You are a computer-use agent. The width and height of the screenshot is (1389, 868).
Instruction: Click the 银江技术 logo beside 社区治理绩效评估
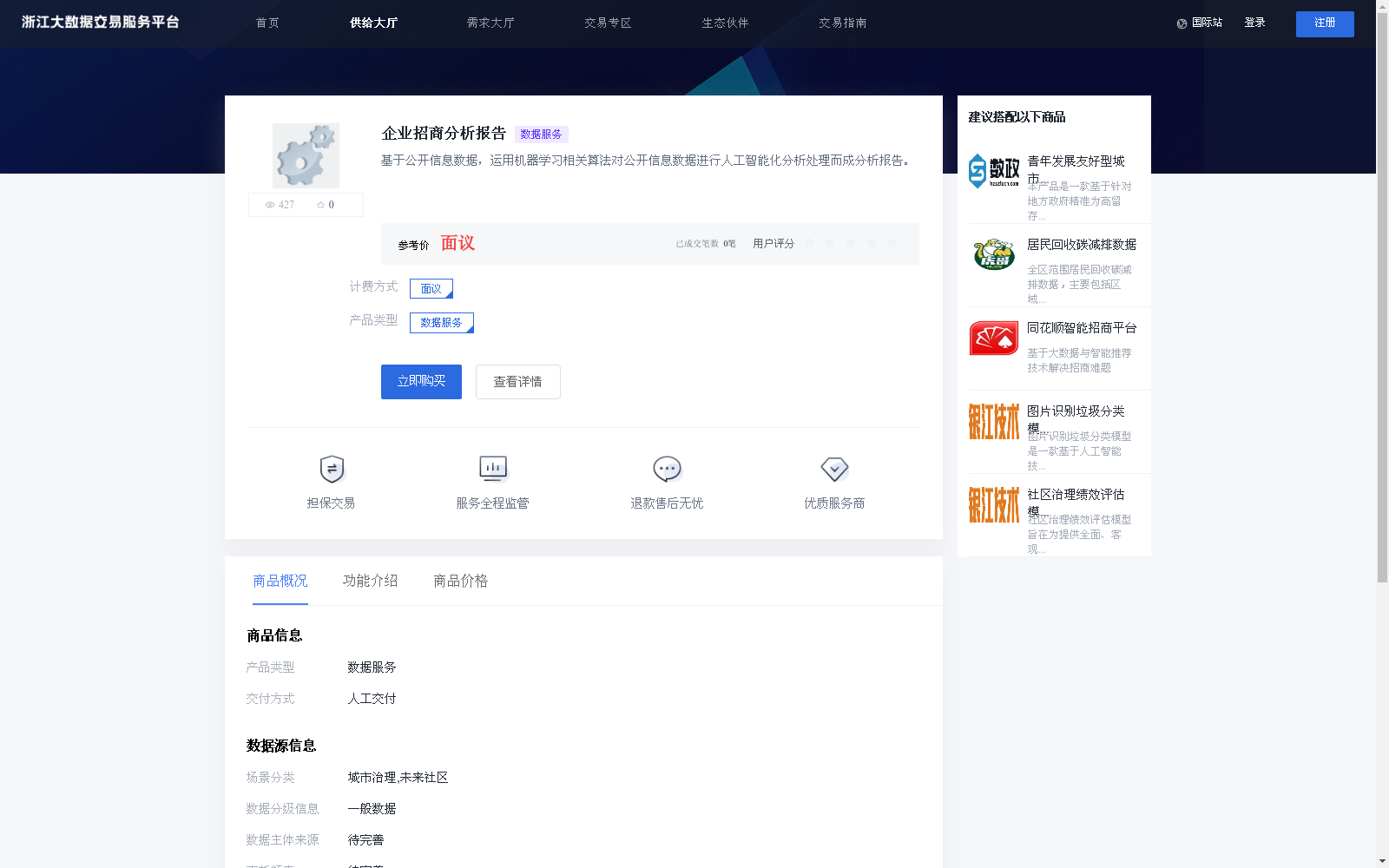994,504
